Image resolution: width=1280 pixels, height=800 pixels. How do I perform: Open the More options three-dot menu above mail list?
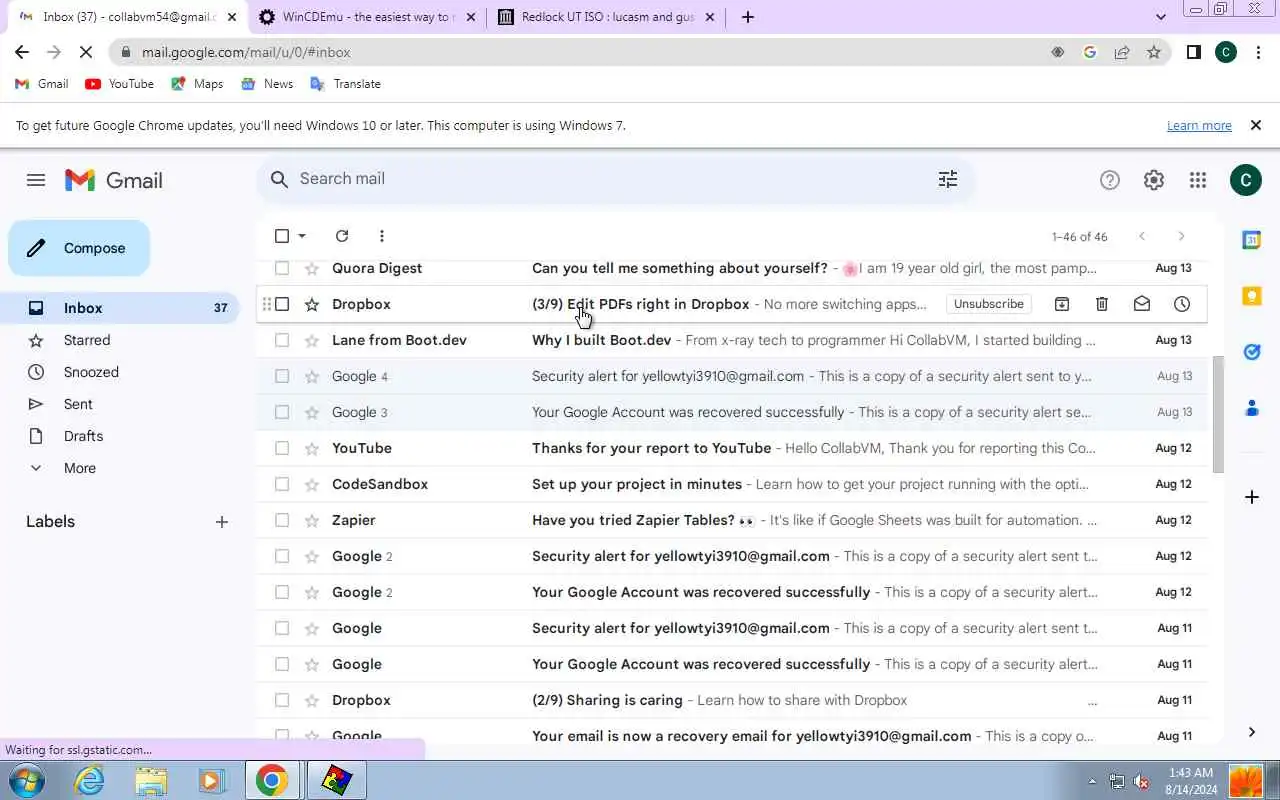382,236
